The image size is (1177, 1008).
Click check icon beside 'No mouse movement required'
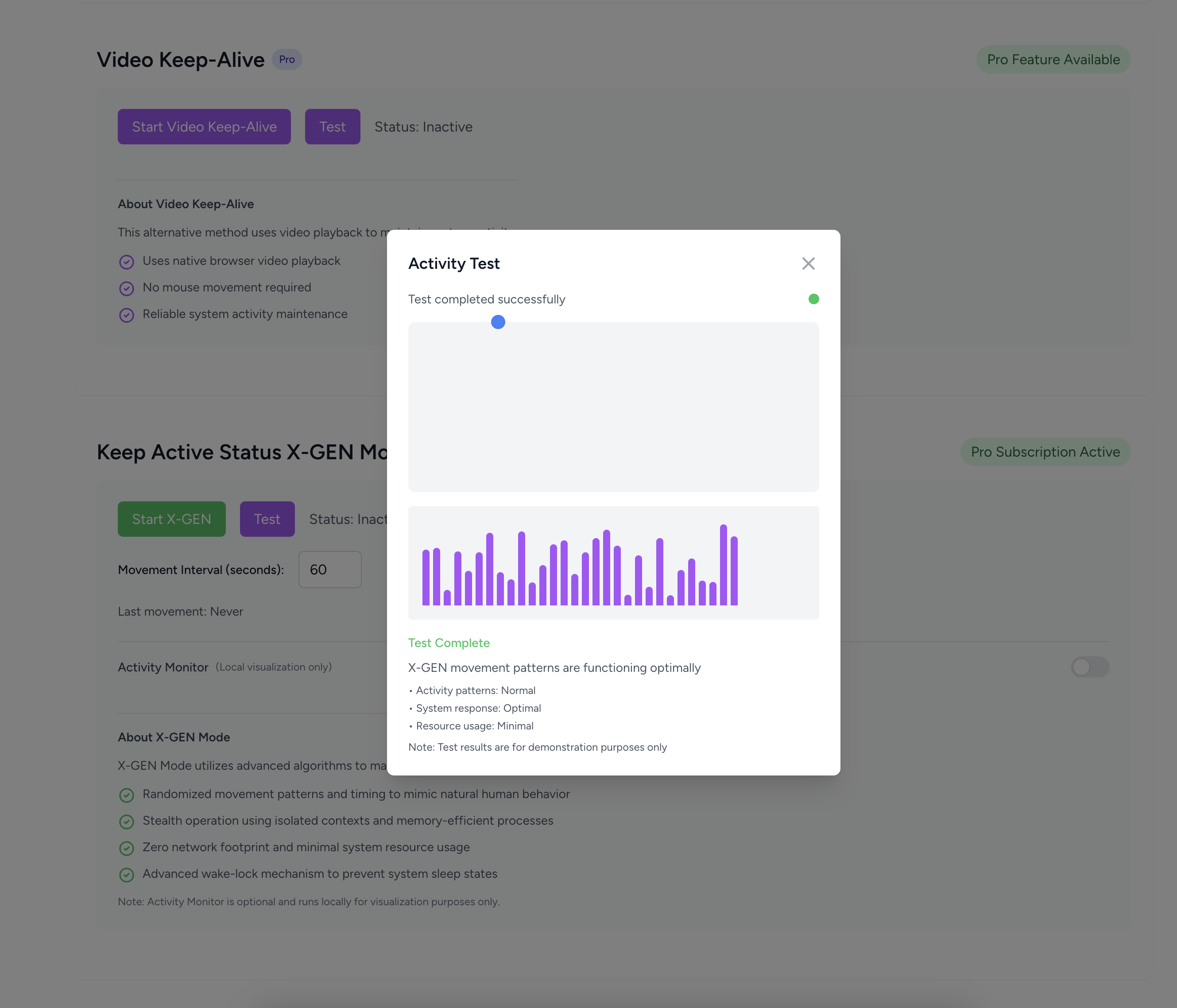coord(127,288)
